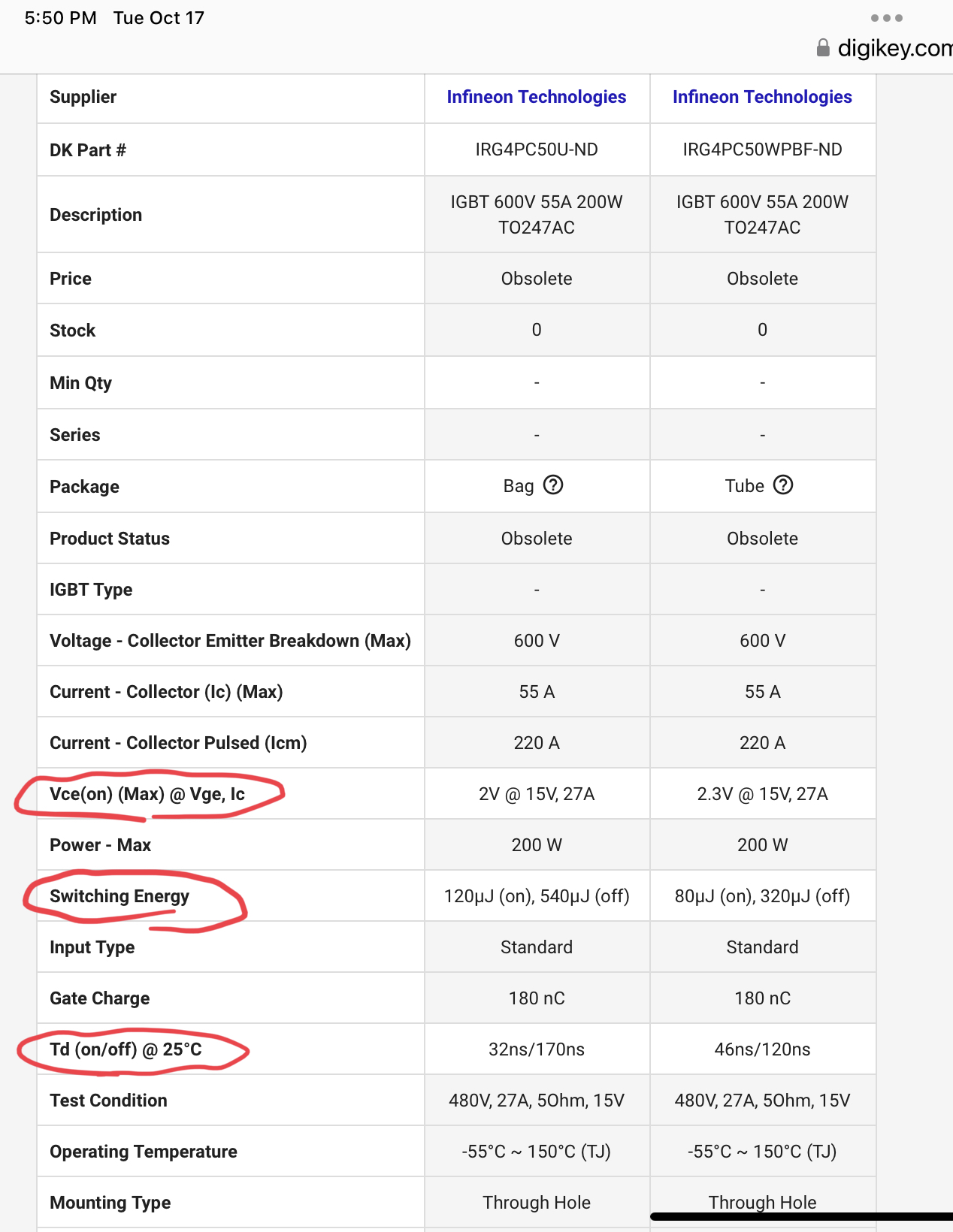The image size is (953, 1232).
Task: Tap the help icon next to Bag
Action: tap(553, 485)
